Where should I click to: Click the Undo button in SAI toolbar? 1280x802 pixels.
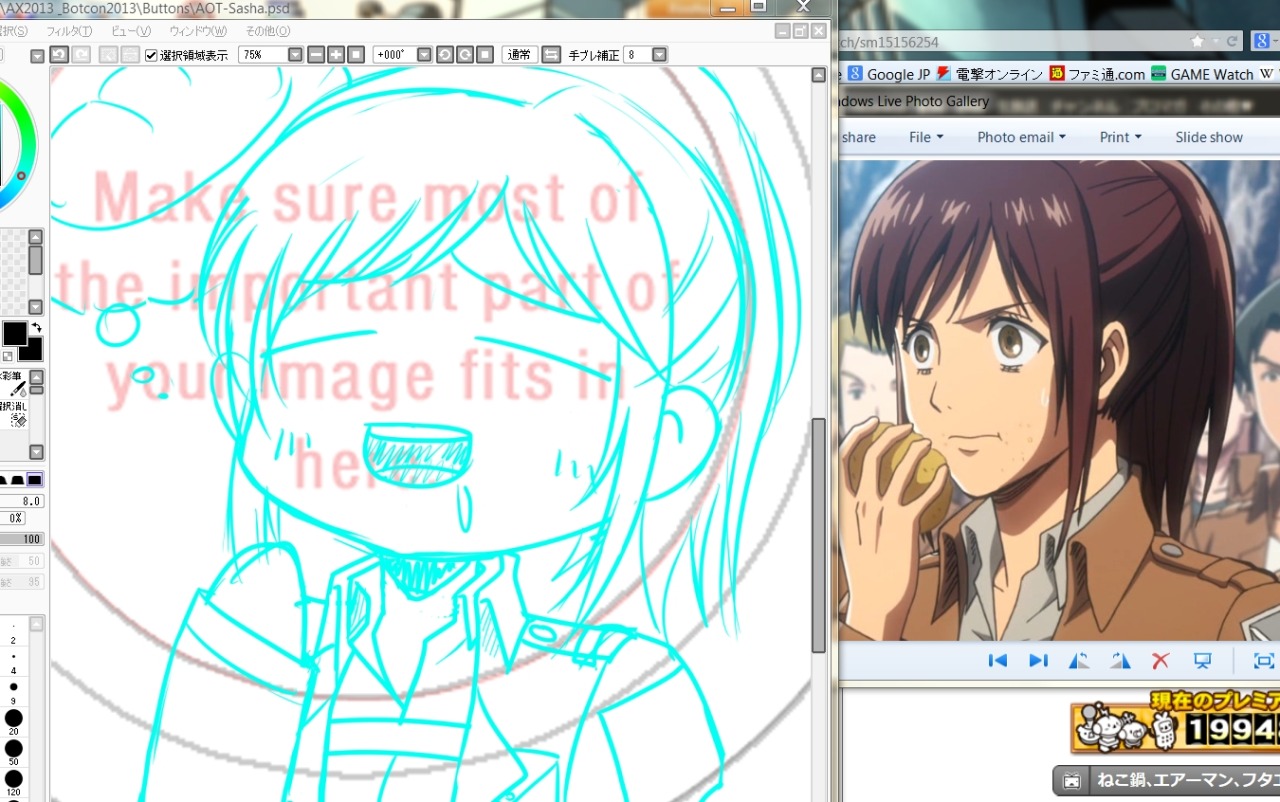click(59, 55)
